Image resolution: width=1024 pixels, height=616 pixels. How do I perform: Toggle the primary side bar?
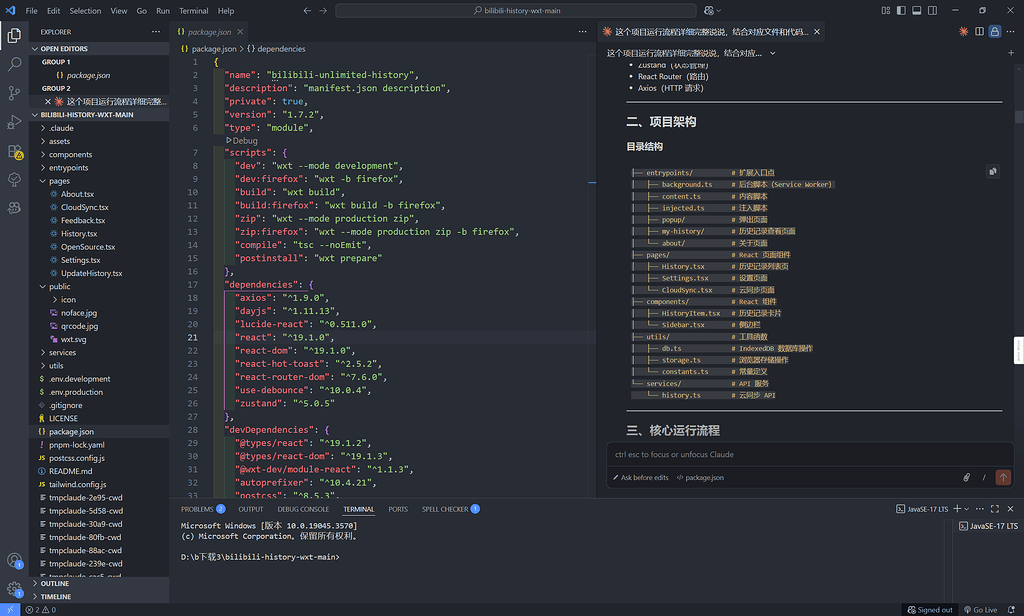click(901, 10)
